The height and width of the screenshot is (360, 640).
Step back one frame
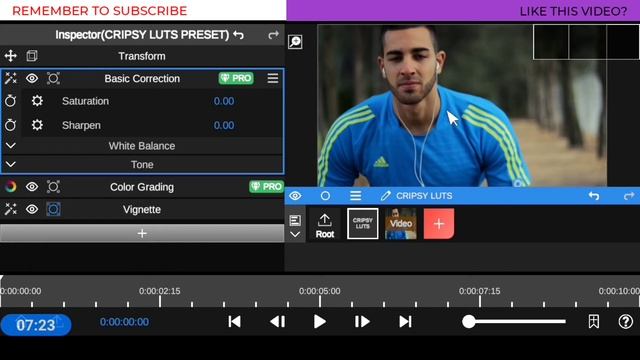(x=278, y=322)
